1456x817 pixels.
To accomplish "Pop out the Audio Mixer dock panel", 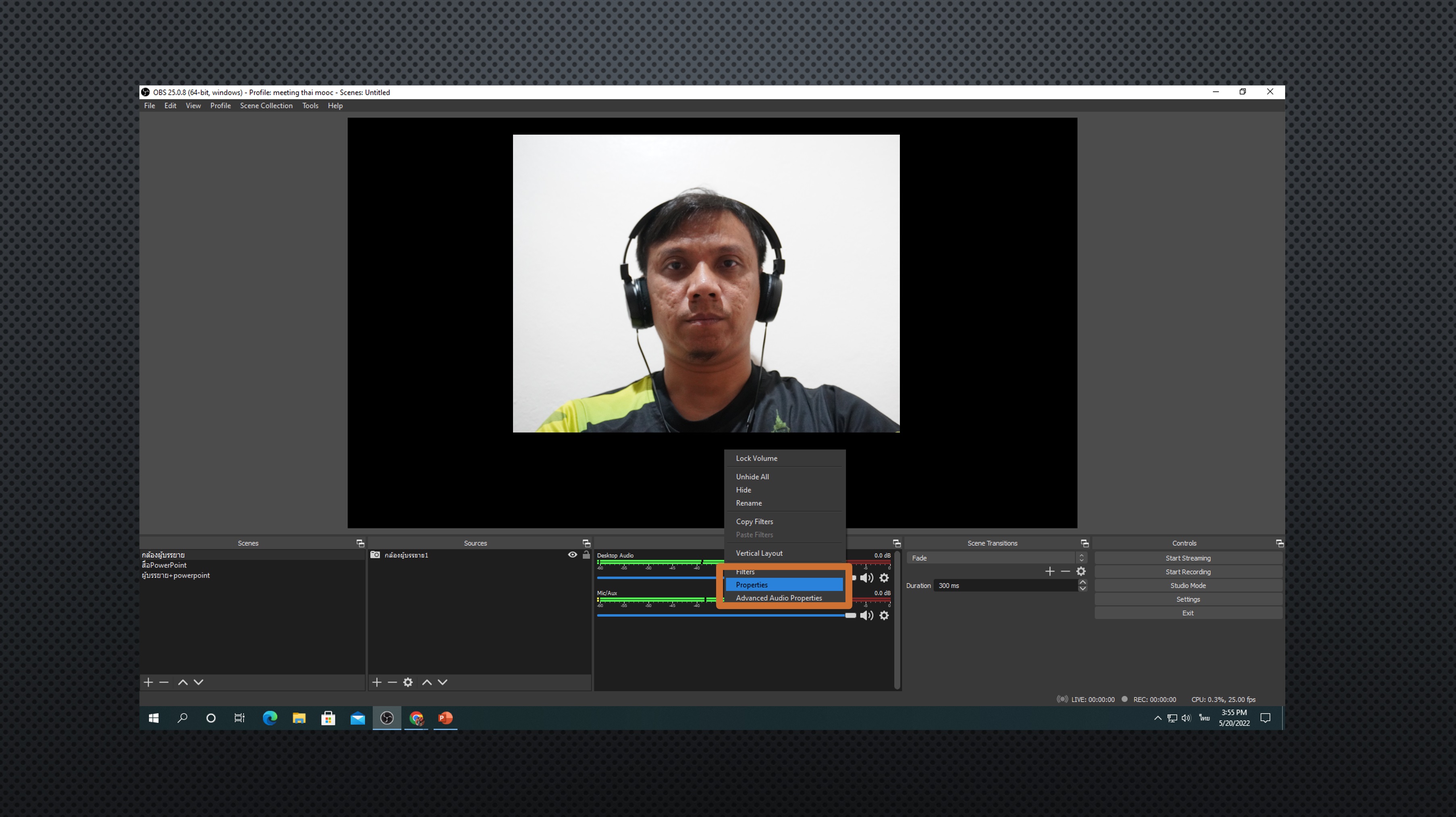I will (896, 543).
